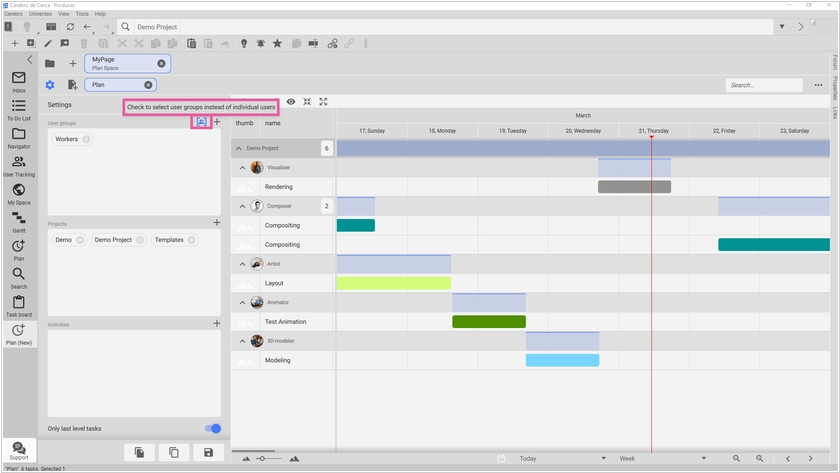Open the Task board sidebar item
The width and height of the screenshot is (840, 473).
19,306
